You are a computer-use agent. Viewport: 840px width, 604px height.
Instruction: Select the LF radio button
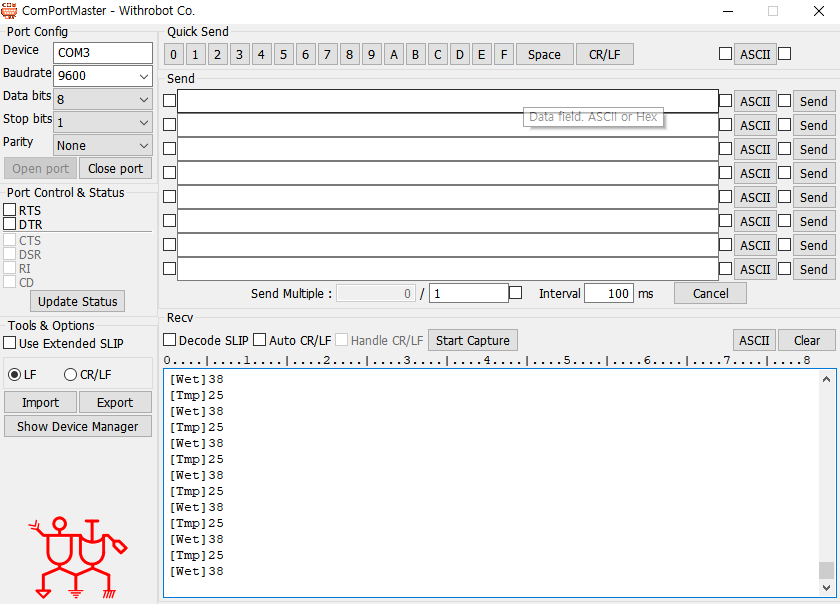tap(14, 375)
